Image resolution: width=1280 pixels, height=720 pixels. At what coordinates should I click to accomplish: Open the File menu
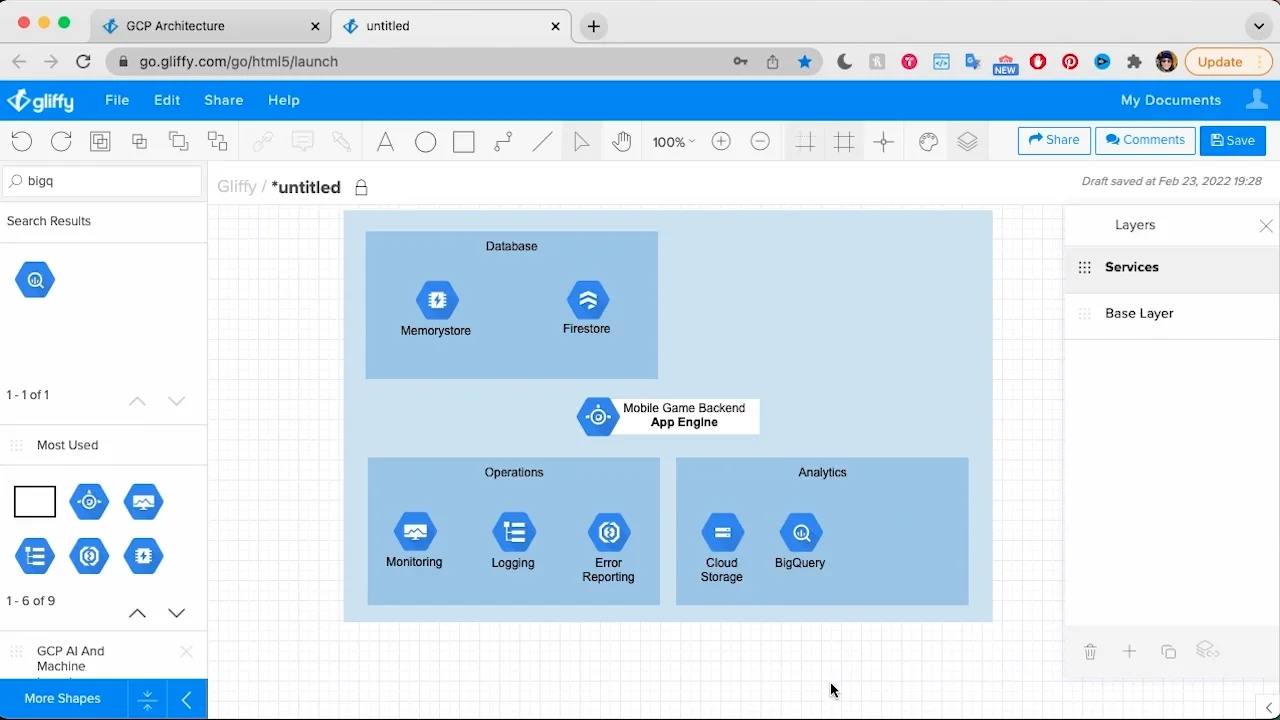[x=117, y=100]
